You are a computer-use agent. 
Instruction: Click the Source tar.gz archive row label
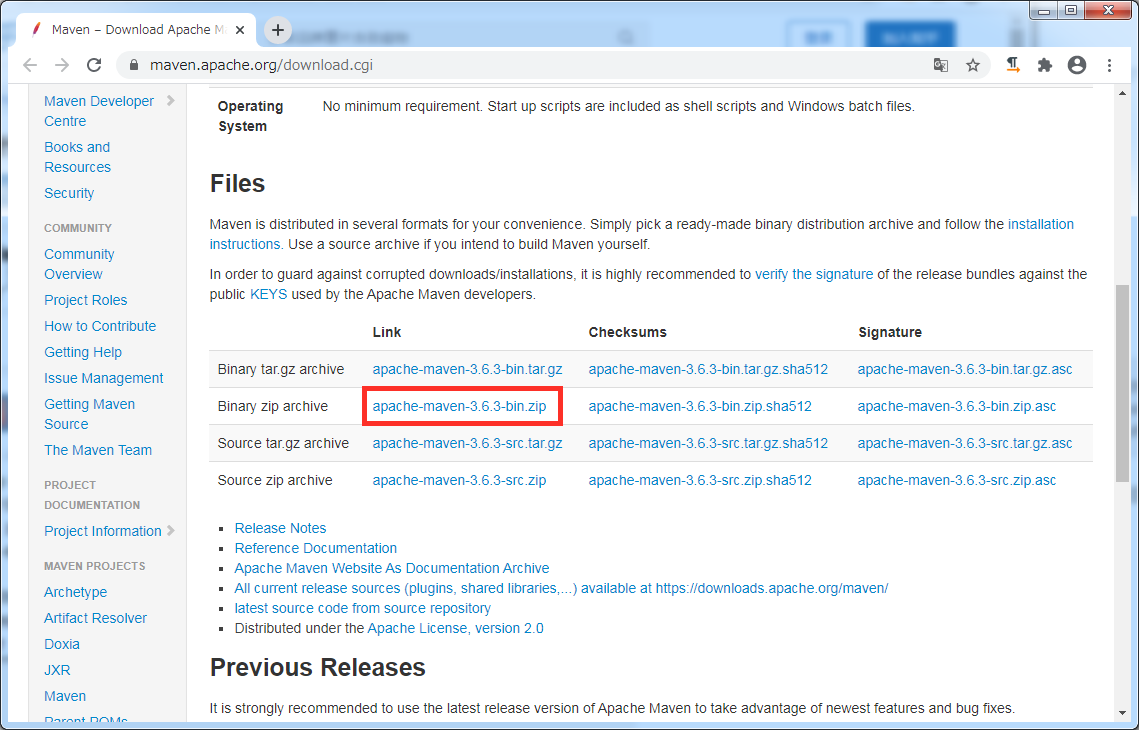(x=283, y=444)
